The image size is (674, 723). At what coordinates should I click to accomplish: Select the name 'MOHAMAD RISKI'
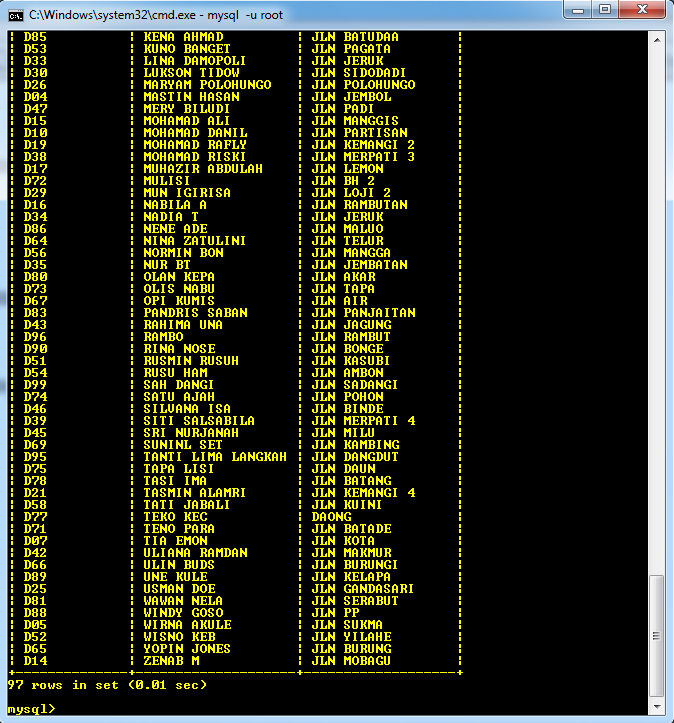195,157
